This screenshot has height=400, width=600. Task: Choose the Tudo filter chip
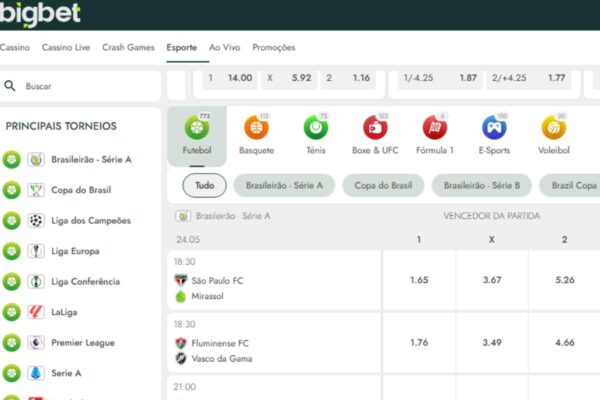point(204,185)
